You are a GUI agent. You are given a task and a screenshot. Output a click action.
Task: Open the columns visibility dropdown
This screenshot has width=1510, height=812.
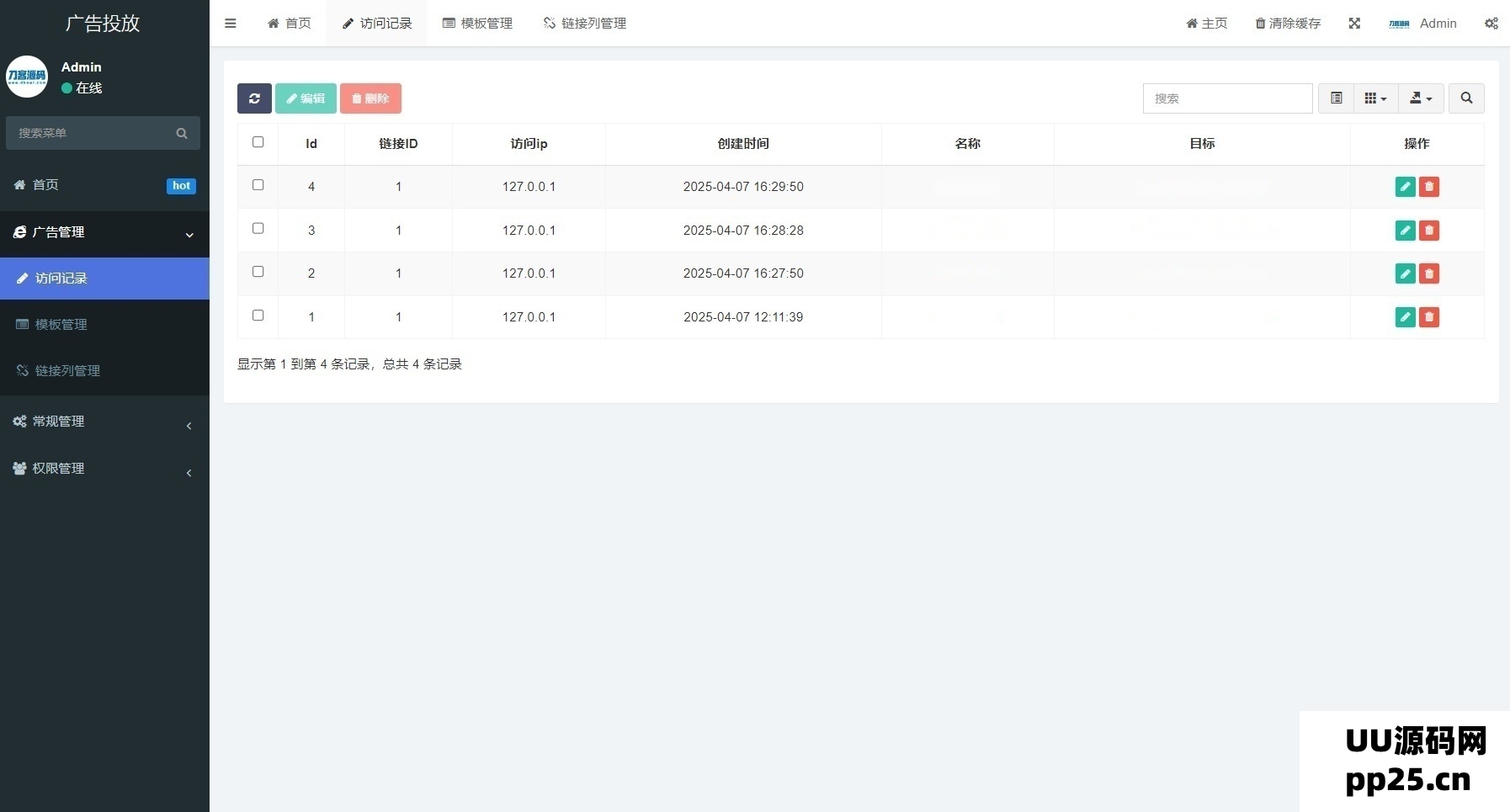1375,98
